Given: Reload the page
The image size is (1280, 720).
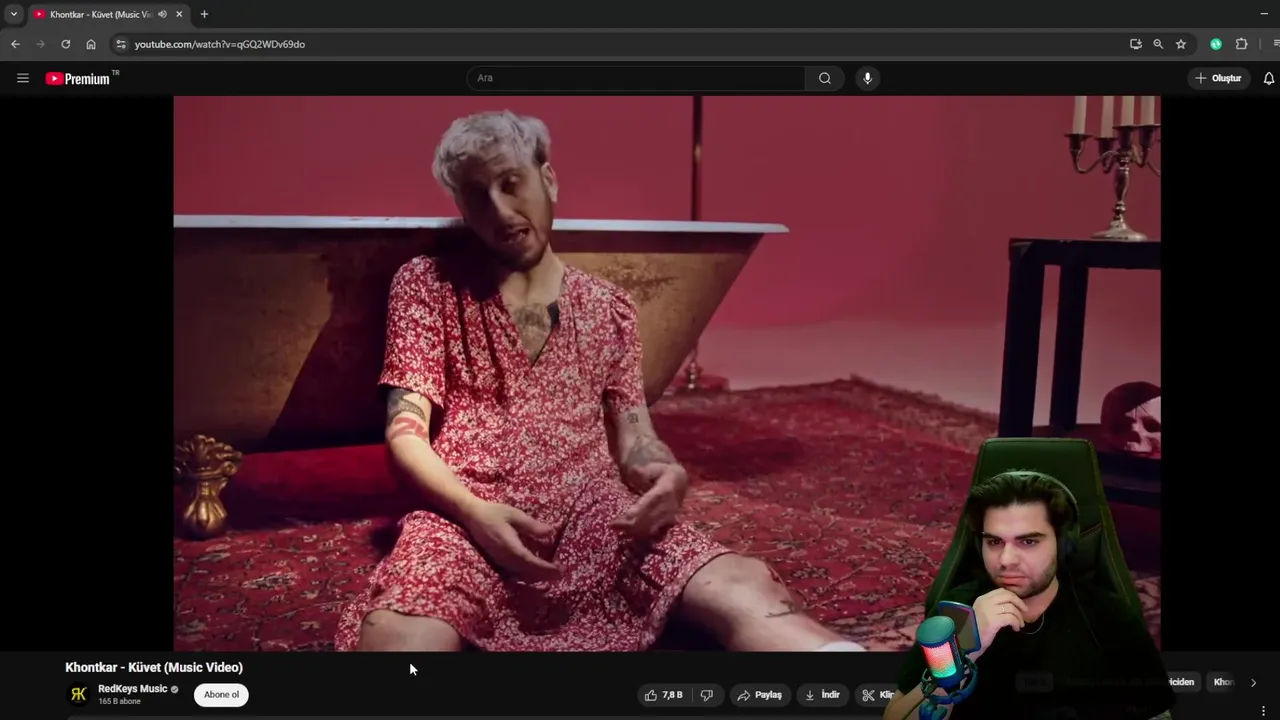Looking at the screenshot, I should 66,44.
